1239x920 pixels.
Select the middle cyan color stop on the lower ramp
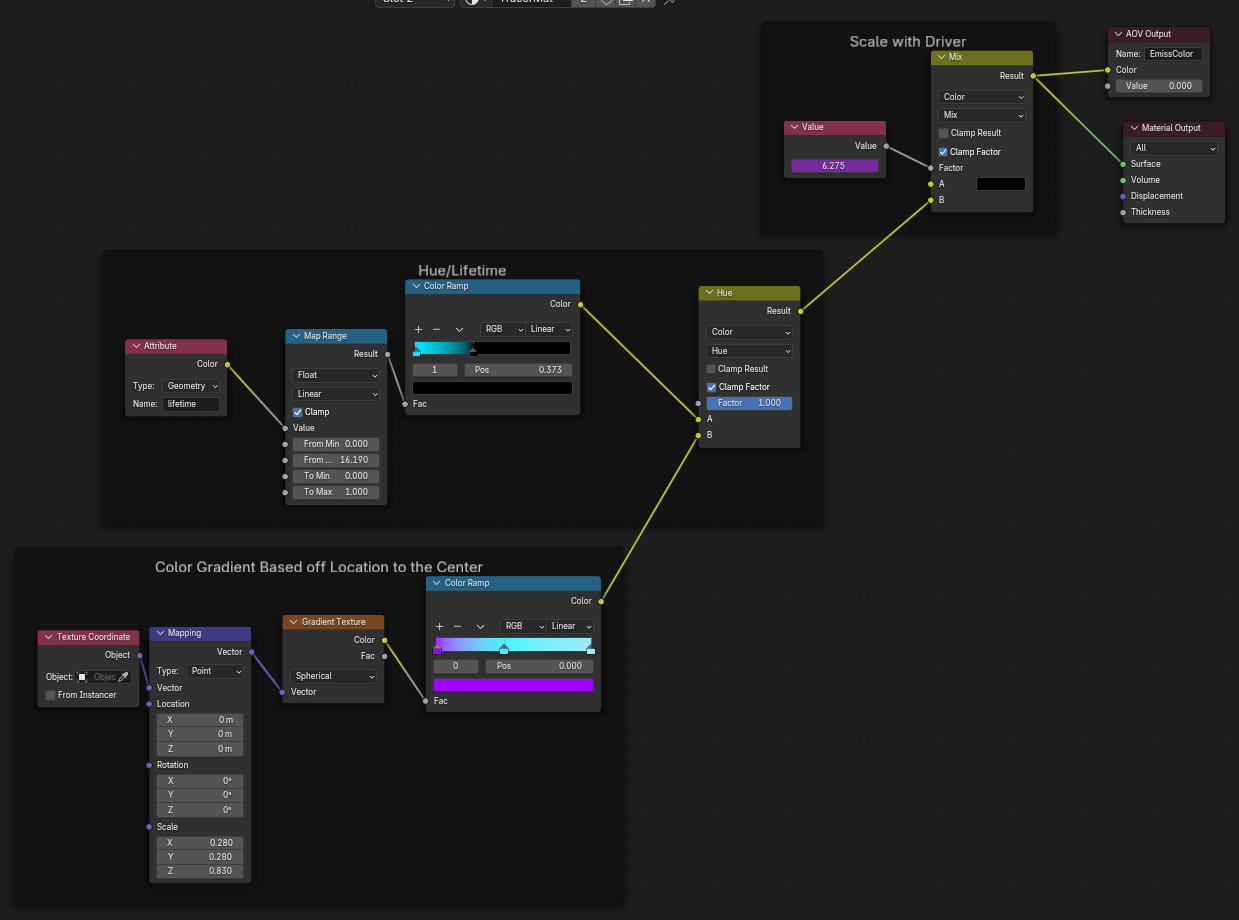[x=504, y=650]
